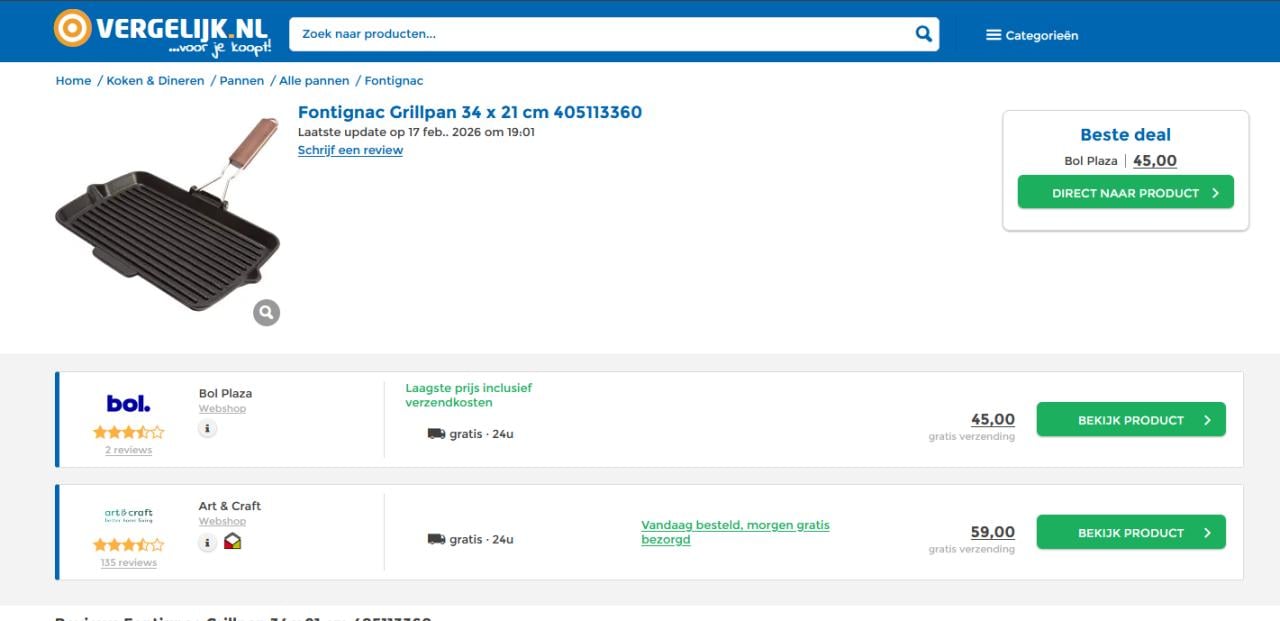Image resolution: width=1280 pixels, height=621 pixels.
Task: Open the Bol Plaza info icon
Action: click(x=208, y=429)
